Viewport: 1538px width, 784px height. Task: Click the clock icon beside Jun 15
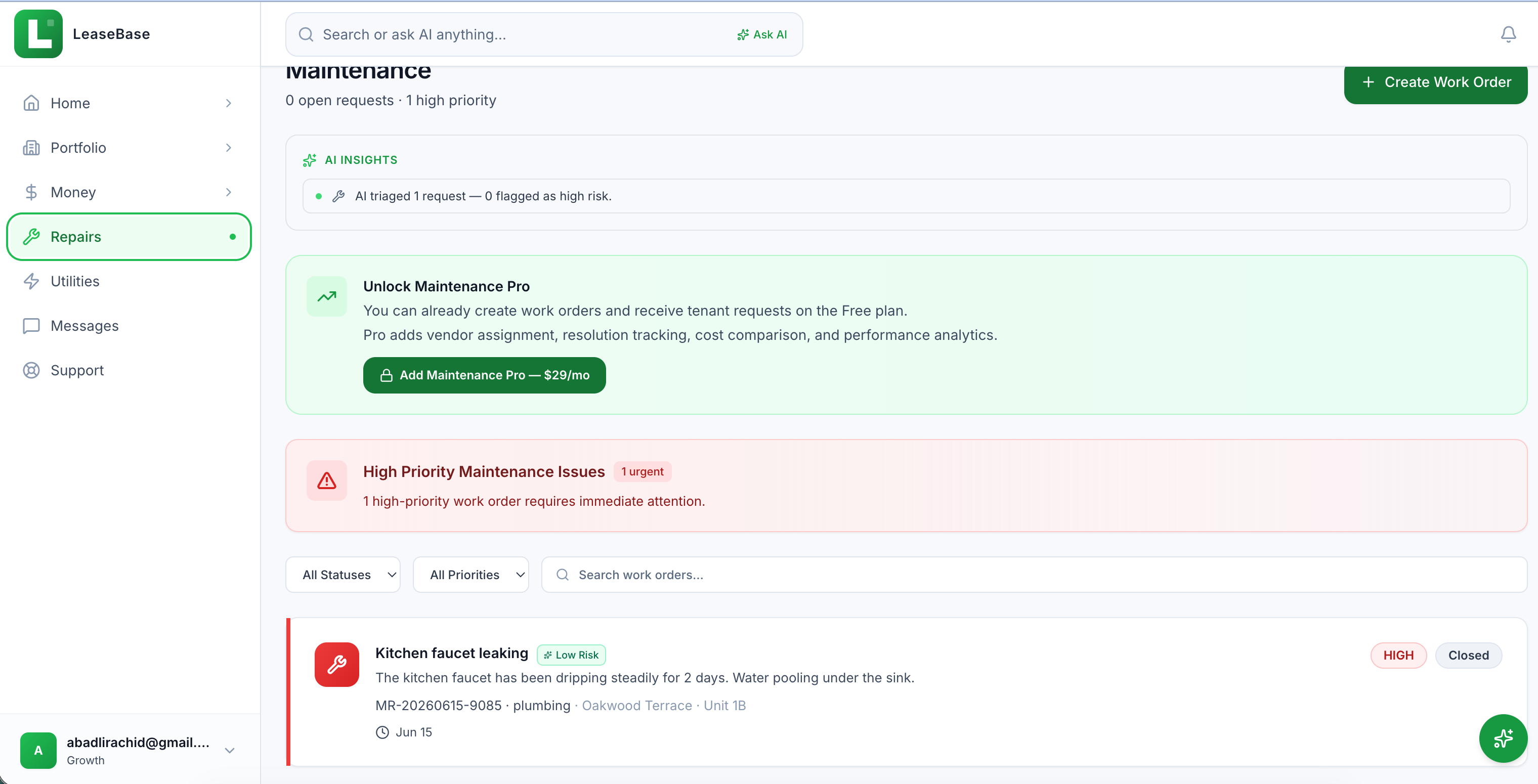[382, 732]
